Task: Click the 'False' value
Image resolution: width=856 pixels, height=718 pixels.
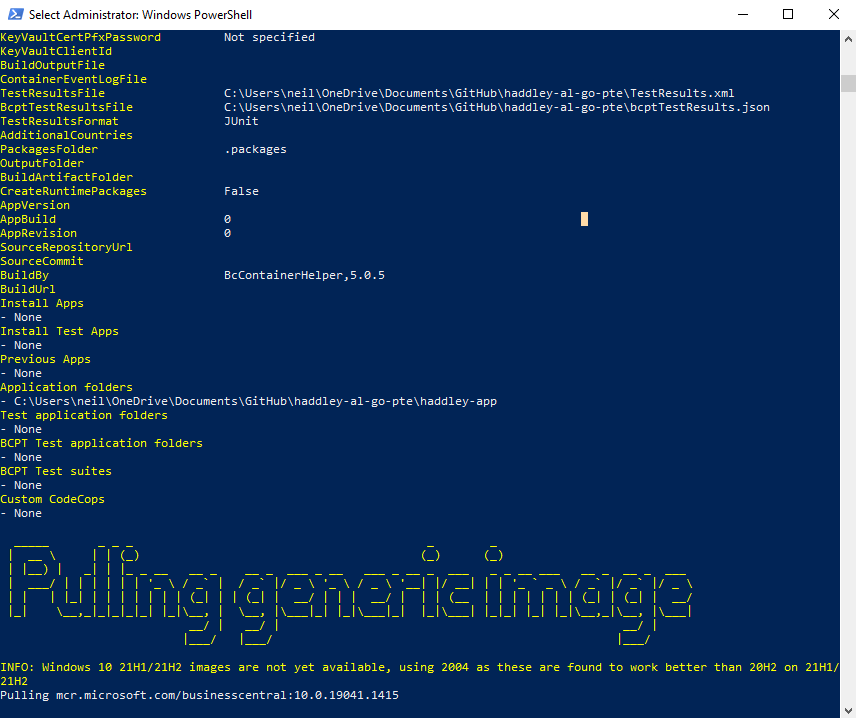Action: (241, 191)
